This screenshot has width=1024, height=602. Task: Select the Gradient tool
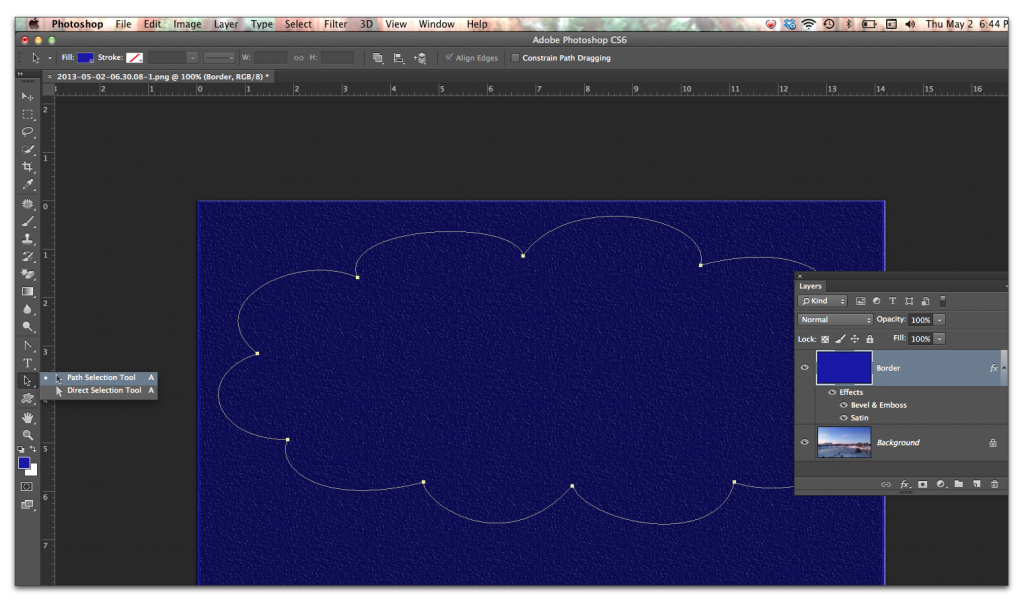(x=27, y=292)
